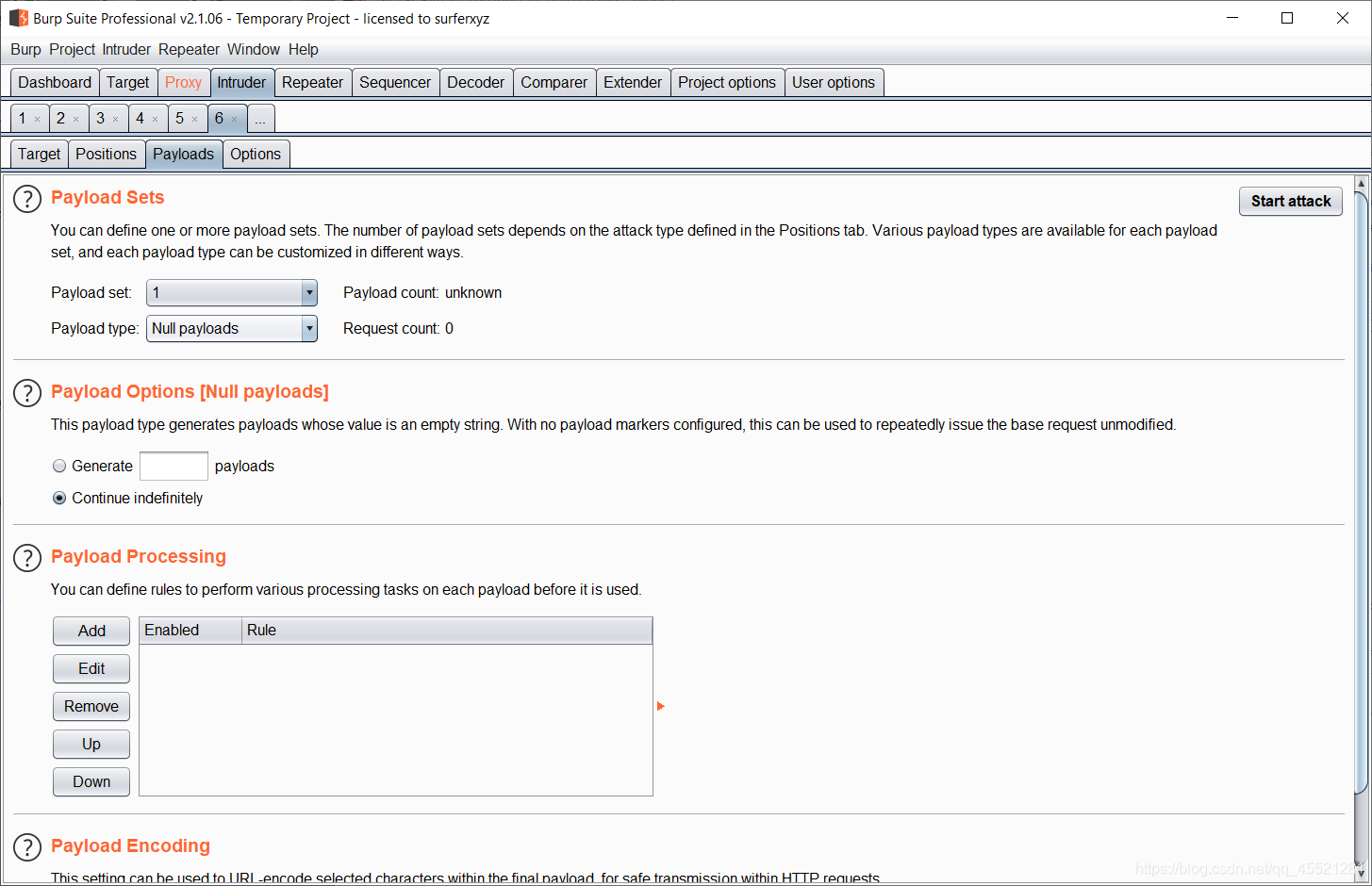
Task: Close intruder attack tab 1
Action: (x=38, y=120)
